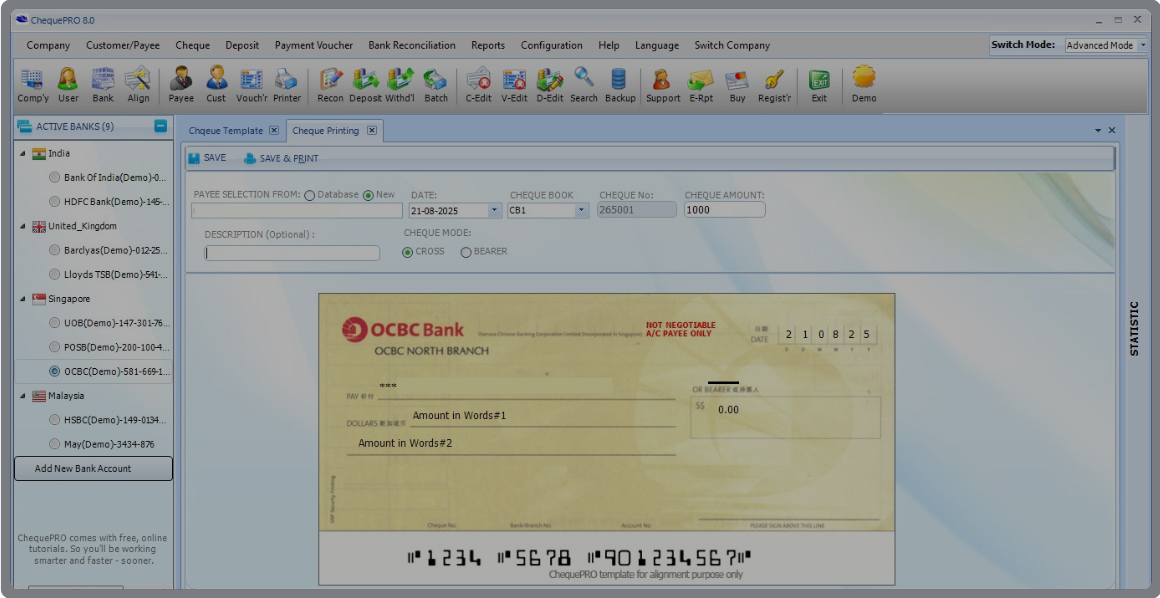Image resolution: width=1160 pixels, height=598 pixels.
Task: Open the D-Edit toolbar icon
Action: click(x=550, y=84)
